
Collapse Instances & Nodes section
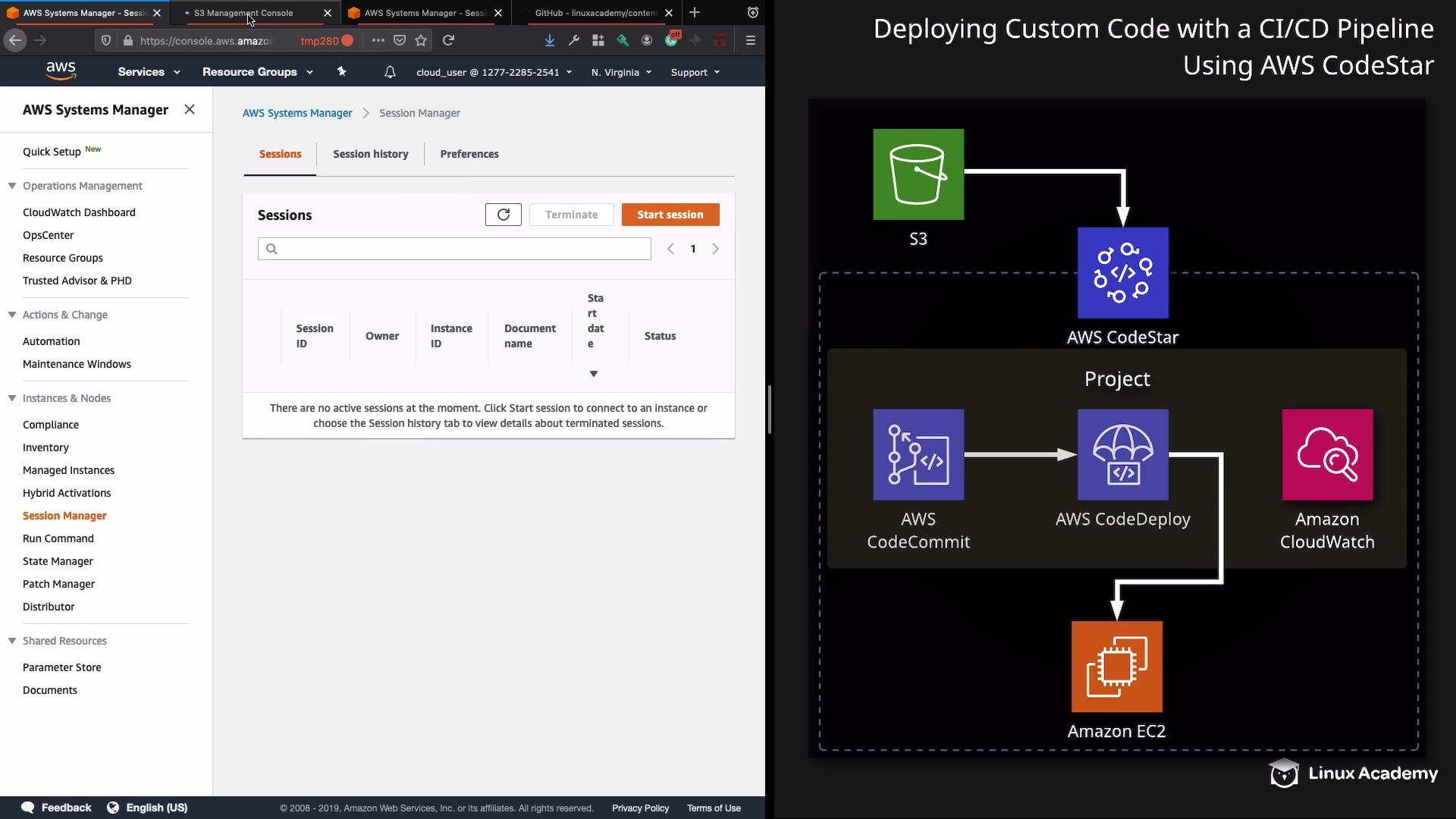[12, 398]
